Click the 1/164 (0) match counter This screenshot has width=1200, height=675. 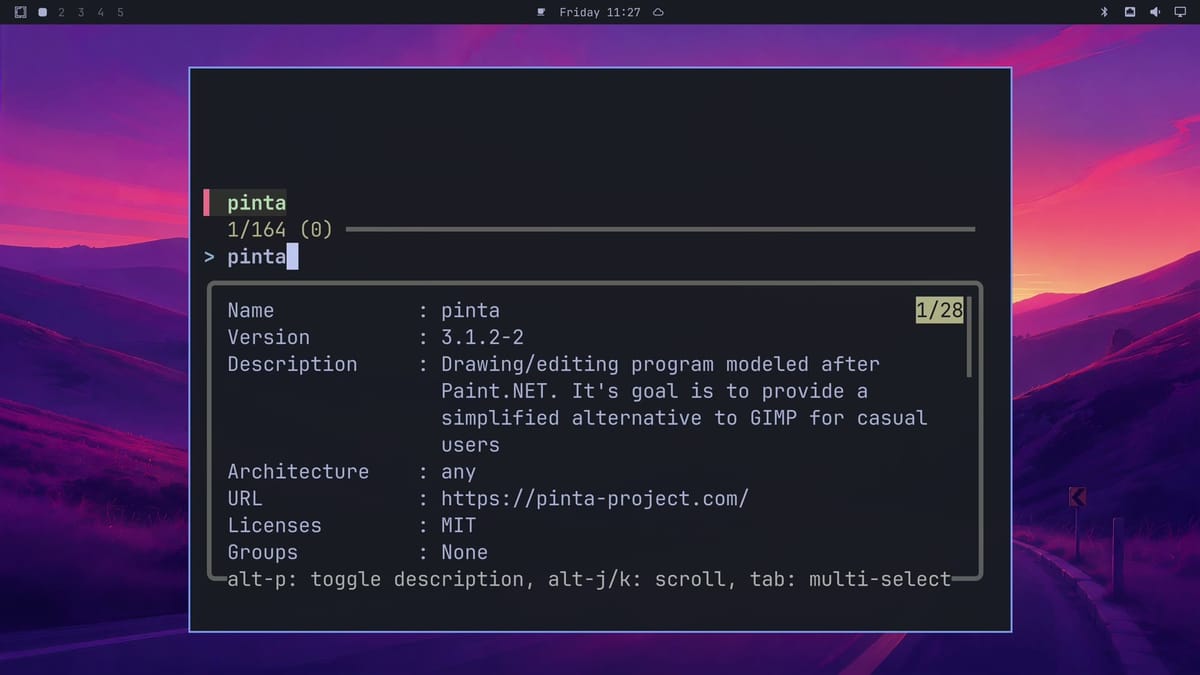tap(280, 230)
